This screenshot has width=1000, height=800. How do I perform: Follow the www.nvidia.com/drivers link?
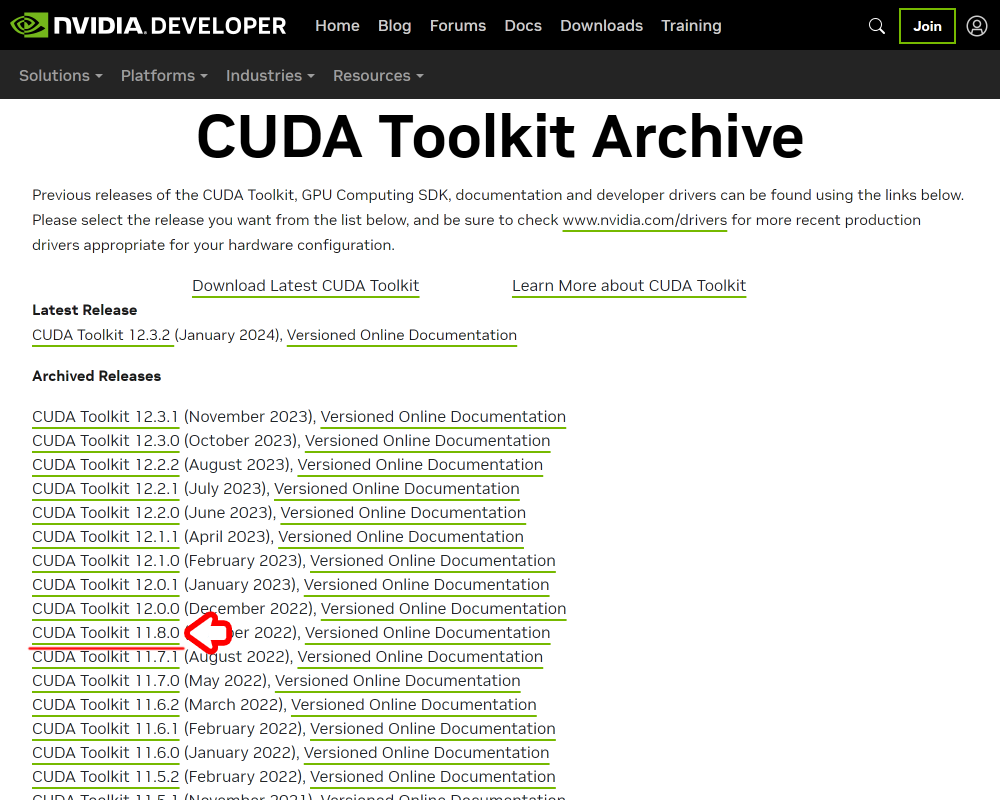tap(644, 220)
